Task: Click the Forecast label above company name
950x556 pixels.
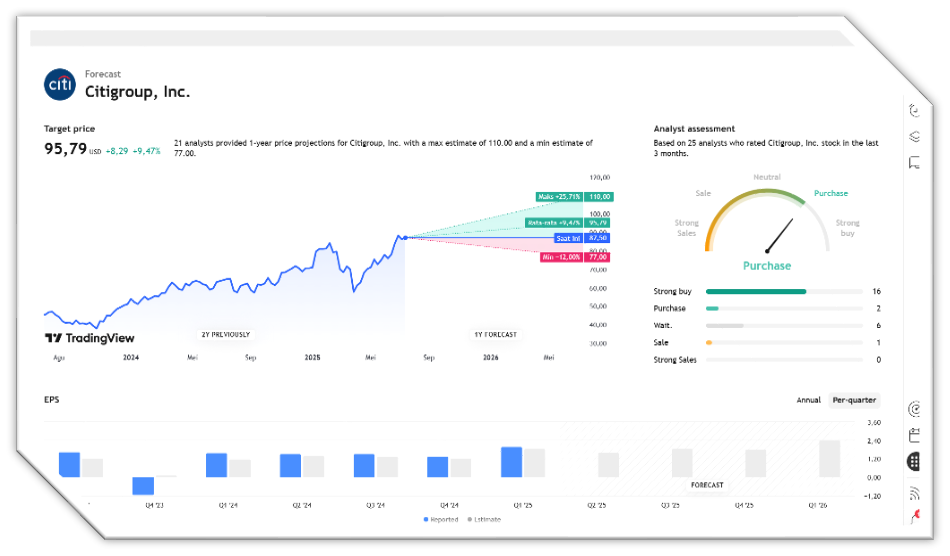Action: pos(102,74)
